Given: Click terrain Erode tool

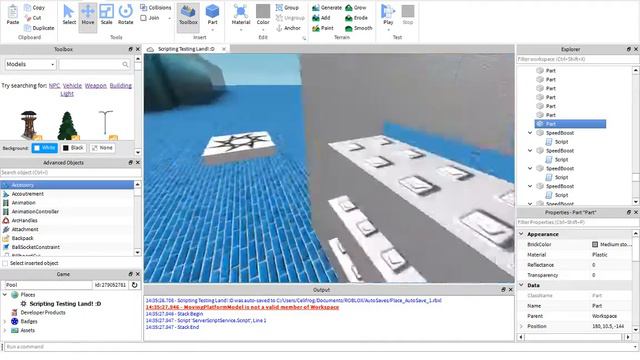Looking at the screenshot, I should 357,18.
